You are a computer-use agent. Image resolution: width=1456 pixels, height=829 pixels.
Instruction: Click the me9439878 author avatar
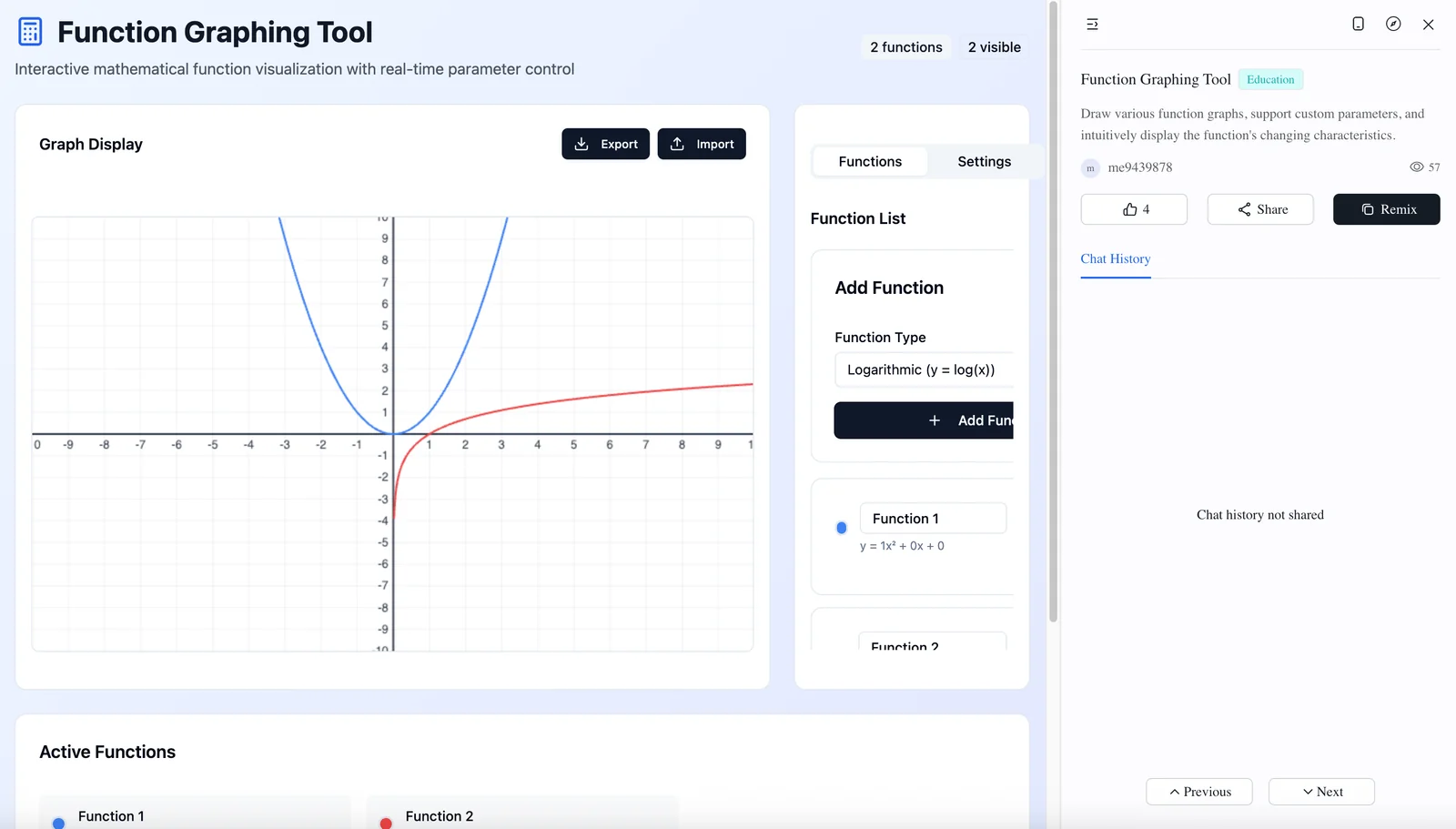[1090, 168]
